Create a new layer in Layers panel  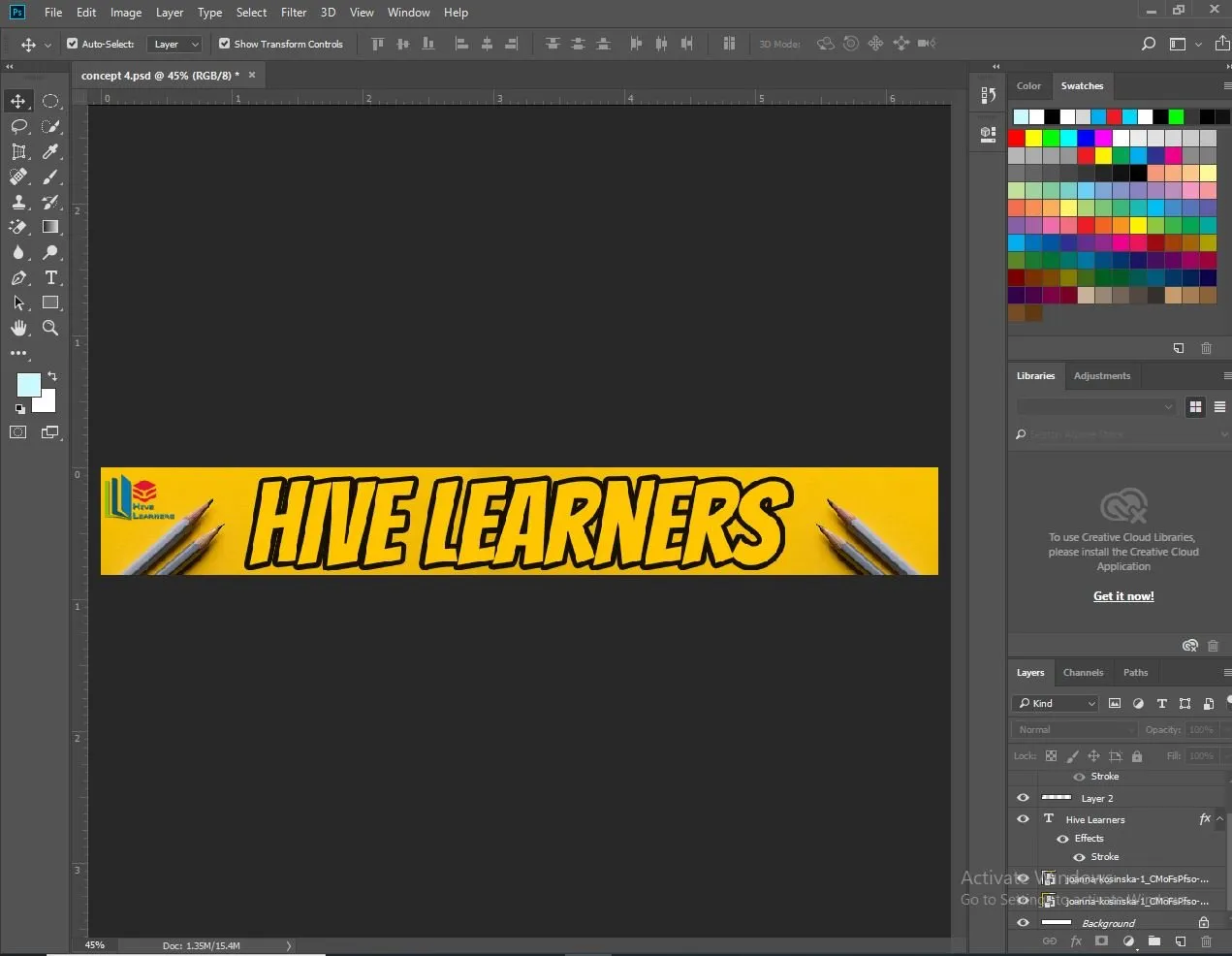1180,940
